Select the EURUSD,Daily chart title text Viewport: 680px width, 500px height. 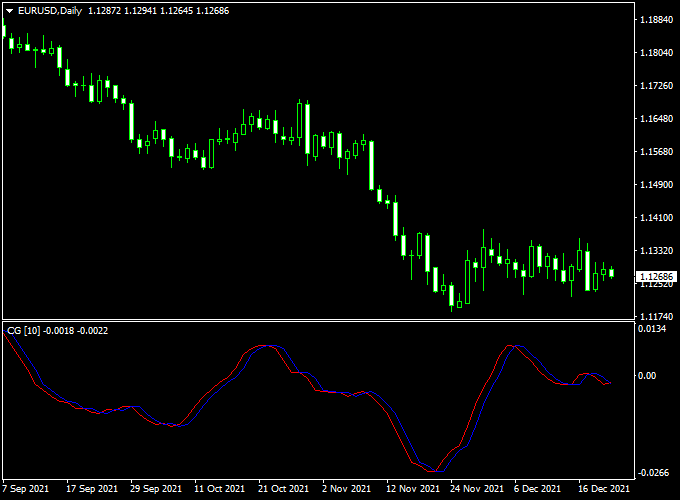pyautogui.click(x=50, y=10)
